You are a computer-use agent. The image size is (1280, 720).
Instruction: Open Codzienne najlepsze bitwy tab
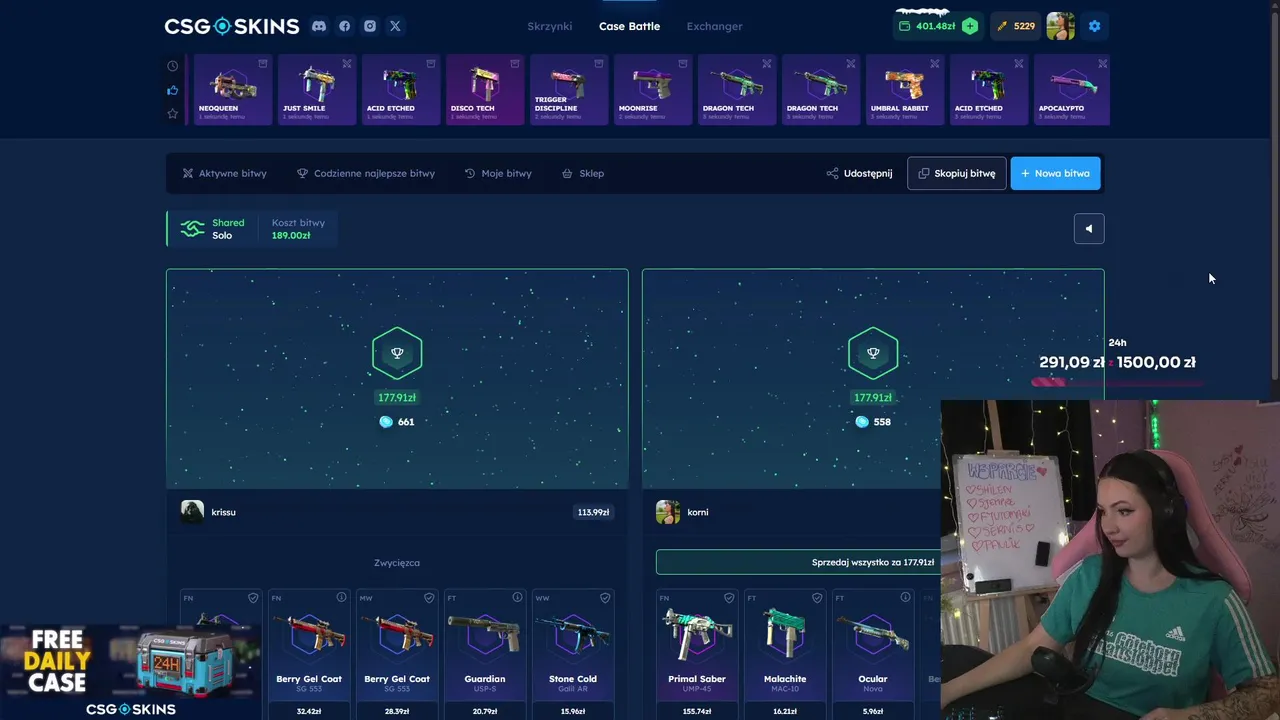pos(366,173)
